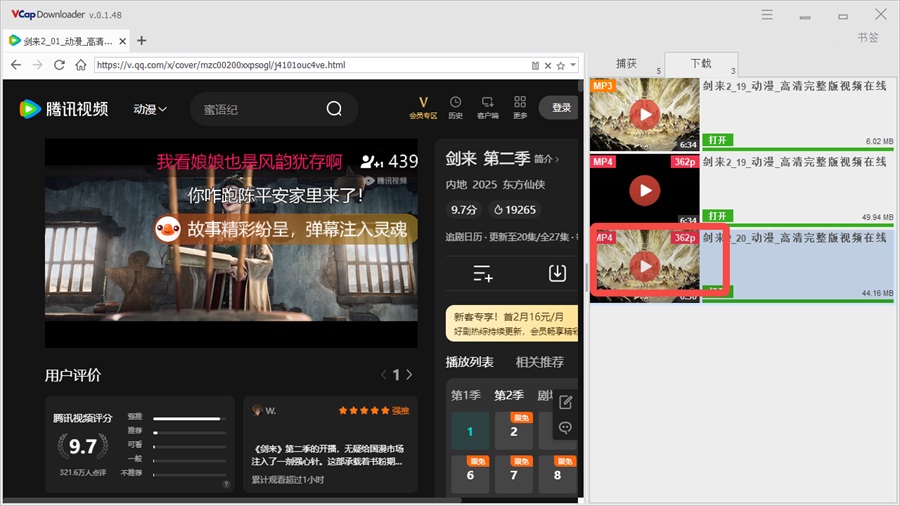Play episode 2
This screenshot has height=506, width=900.
(514, 431)
